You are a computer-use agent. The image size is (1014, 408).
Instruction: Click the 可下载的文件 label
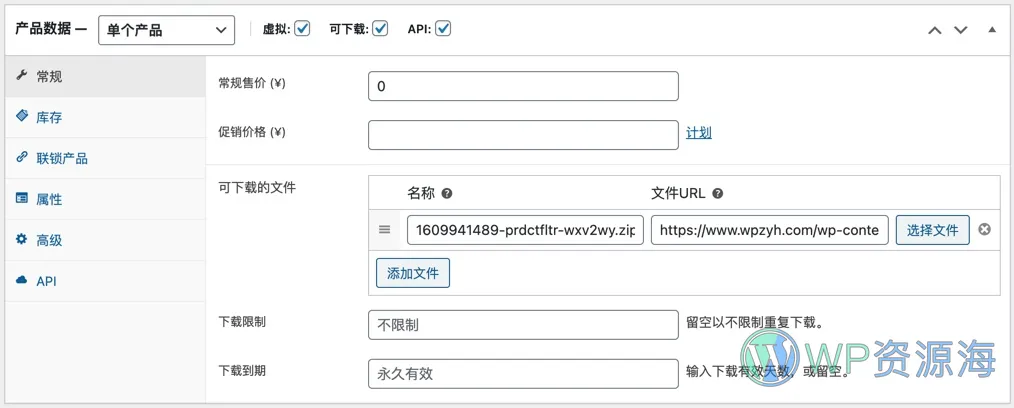257,188
